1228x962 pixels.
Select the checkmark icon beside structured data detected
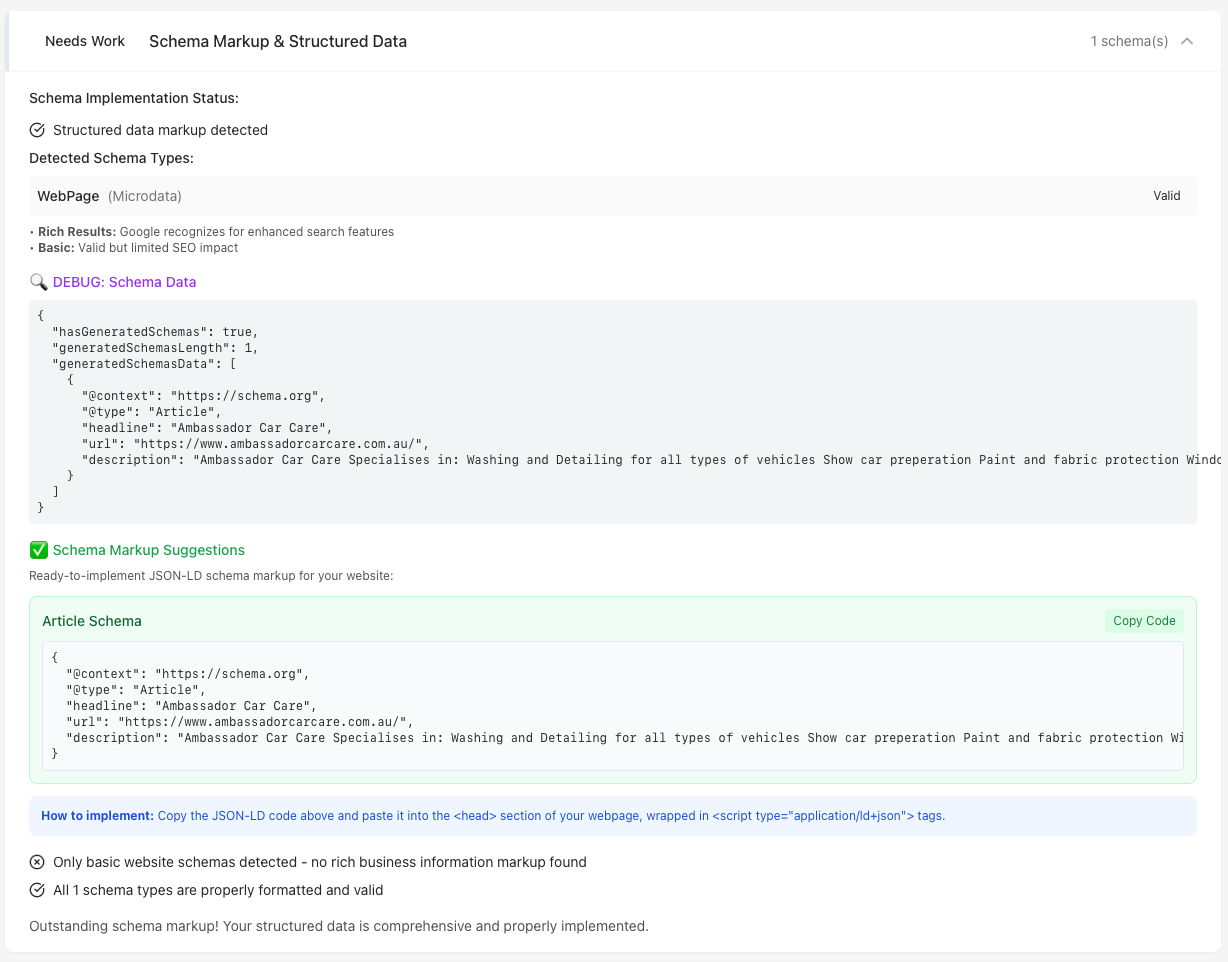click(x=37, y=130)
